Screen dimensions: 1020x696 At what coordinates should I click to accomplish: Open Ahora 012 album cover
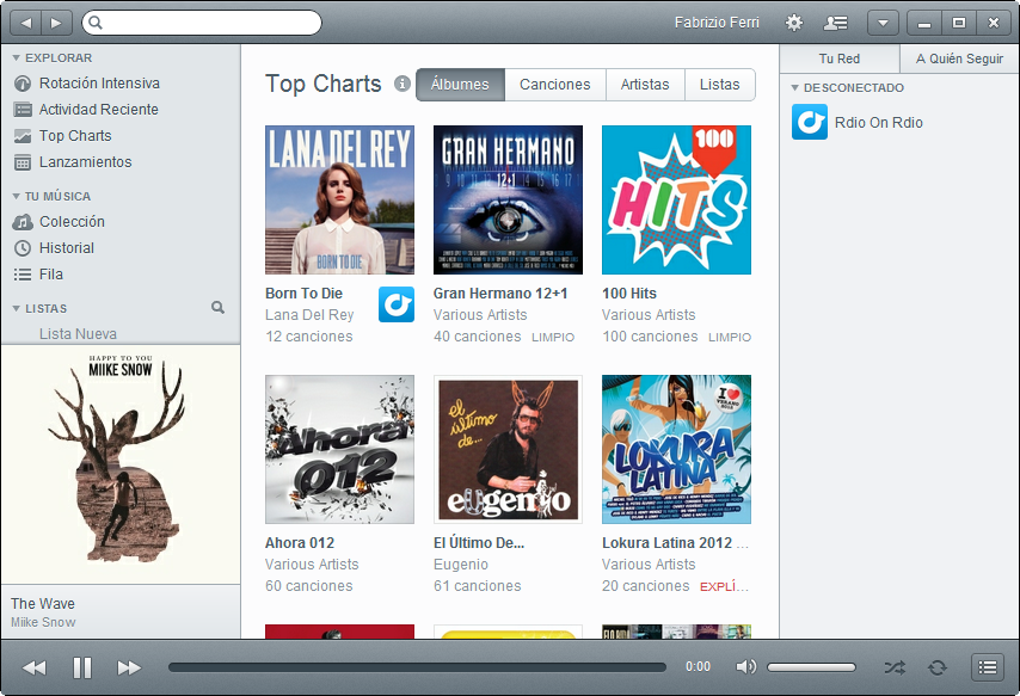click(x=340, y=449)
